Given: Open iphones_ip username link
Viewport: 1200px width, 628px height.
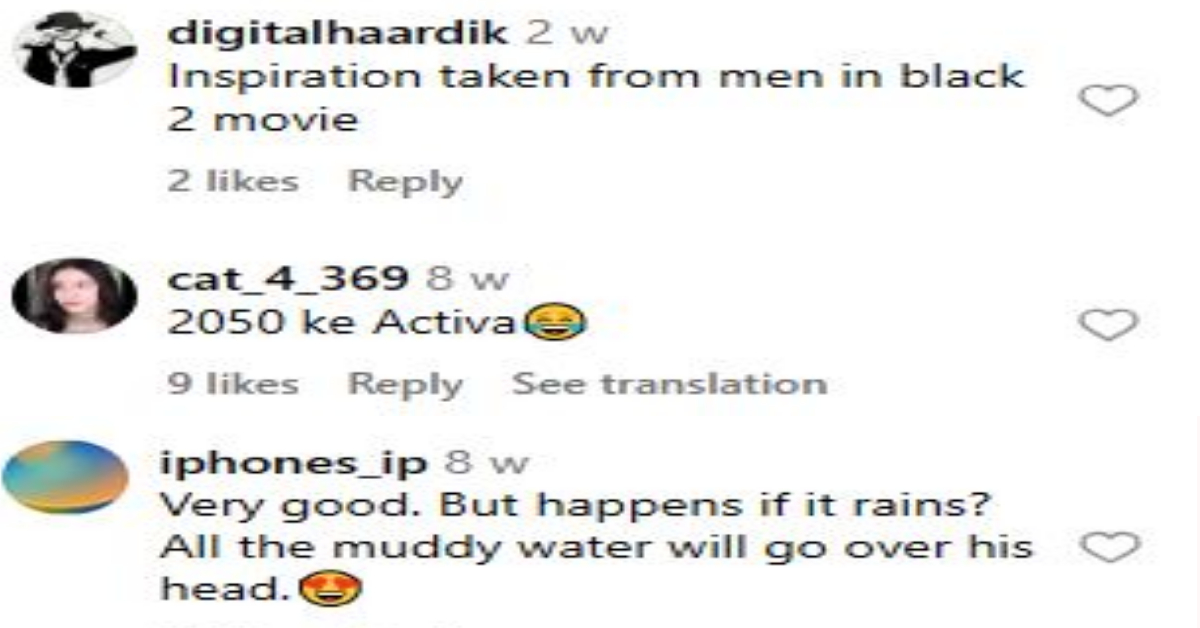Looking at the screenshot, I should click(294, 463).
